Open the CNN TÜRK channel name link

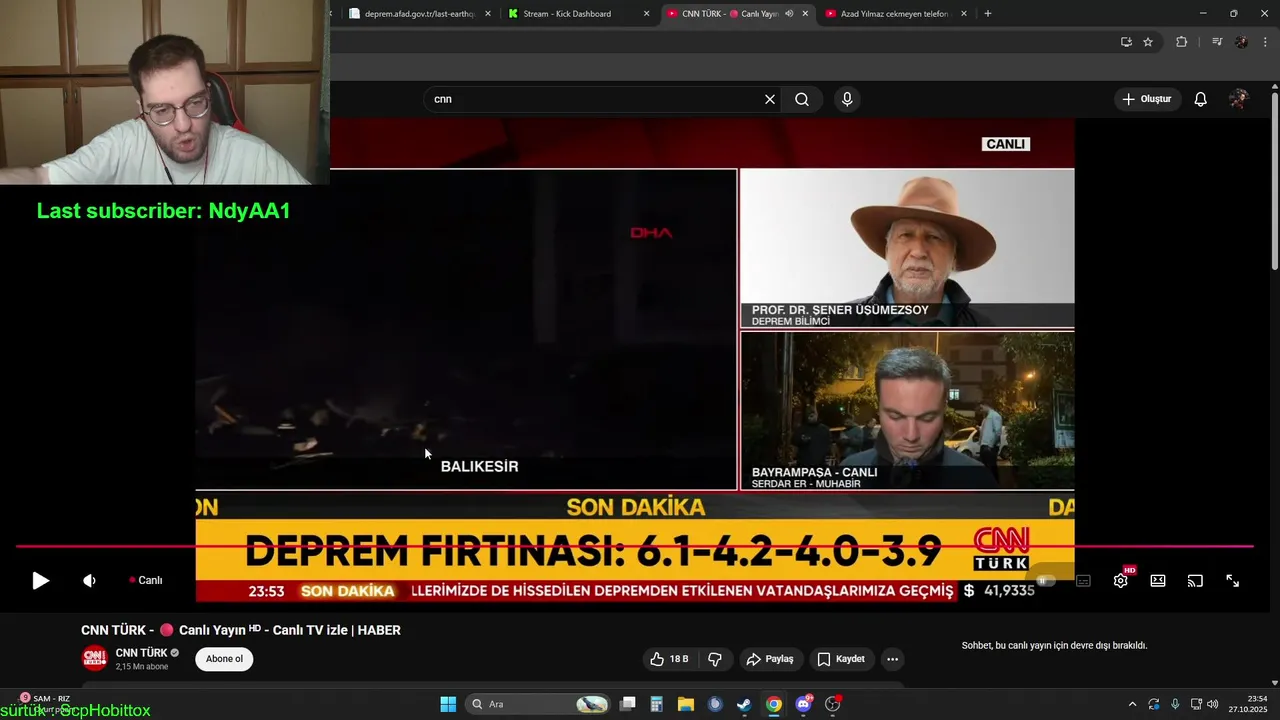pos(141,653)
